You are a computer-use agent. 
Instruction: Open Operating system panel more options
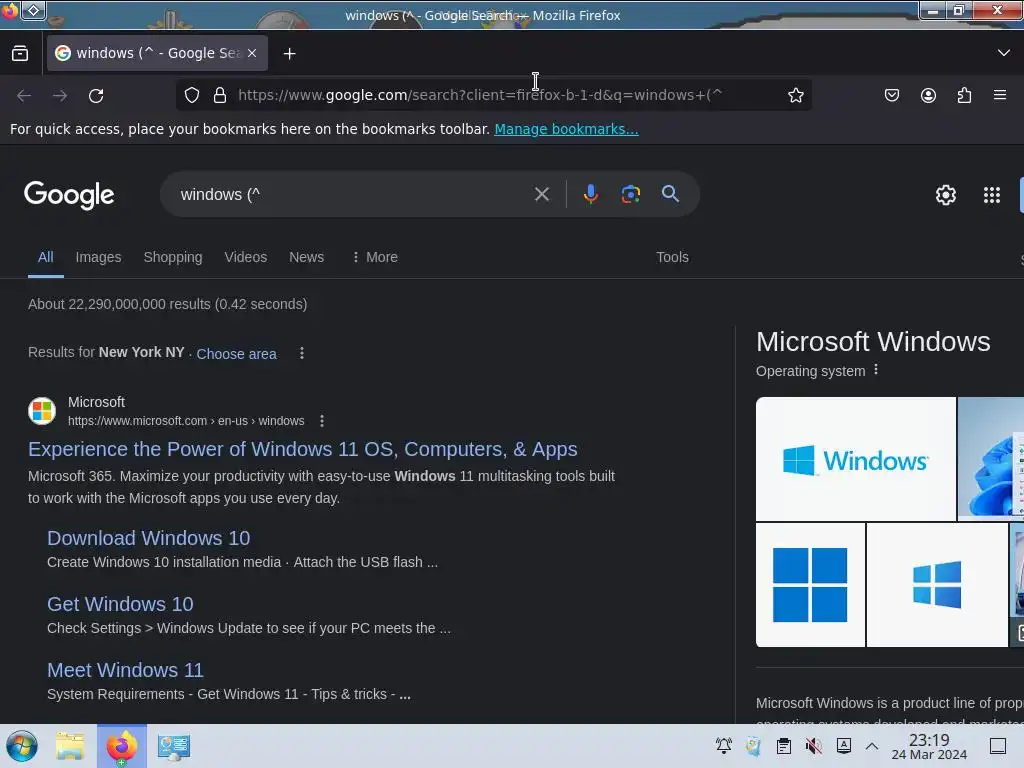pos(876,370)
